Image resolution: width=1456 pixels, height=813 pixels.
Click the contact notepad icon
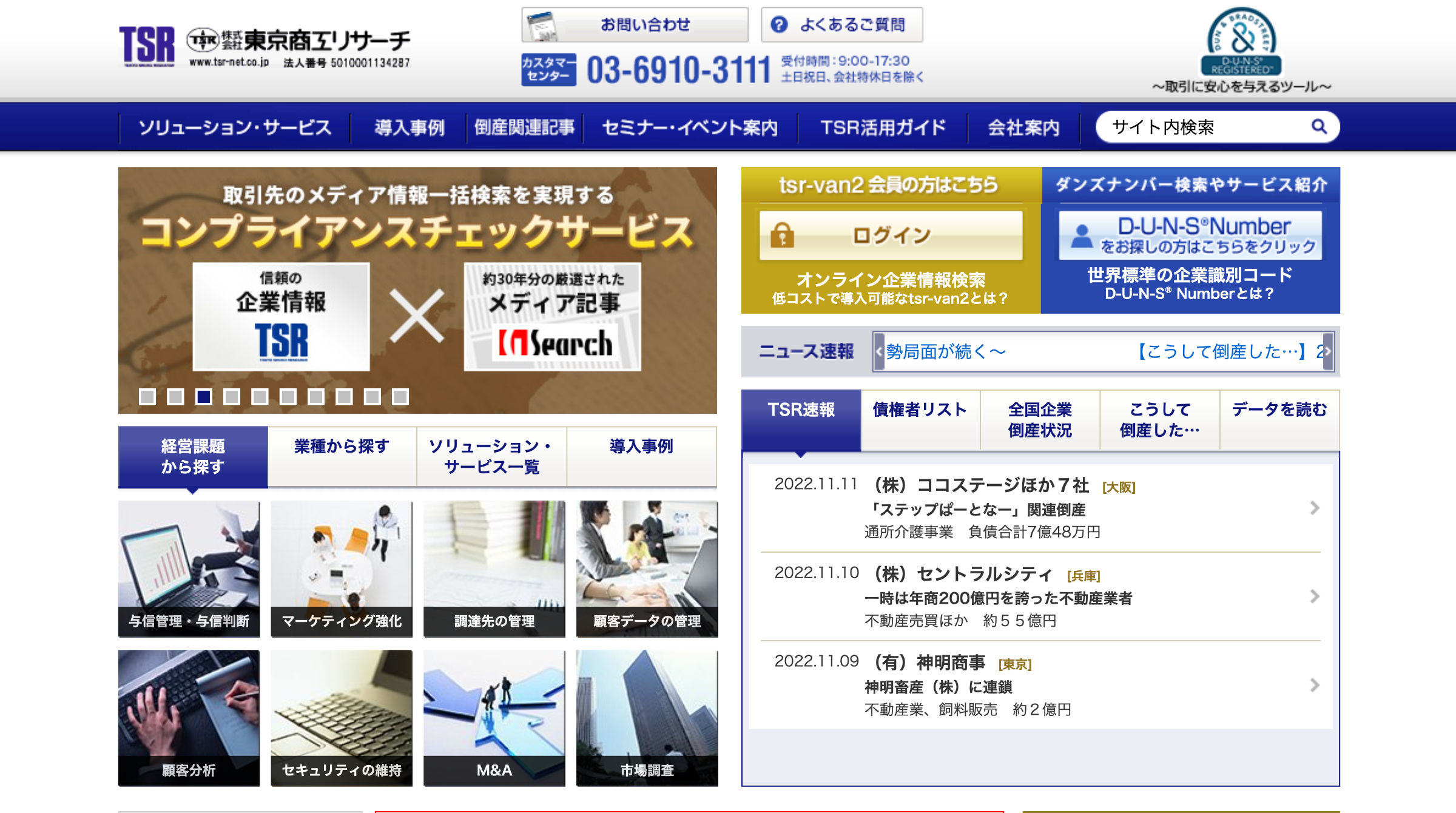[542, 26]
